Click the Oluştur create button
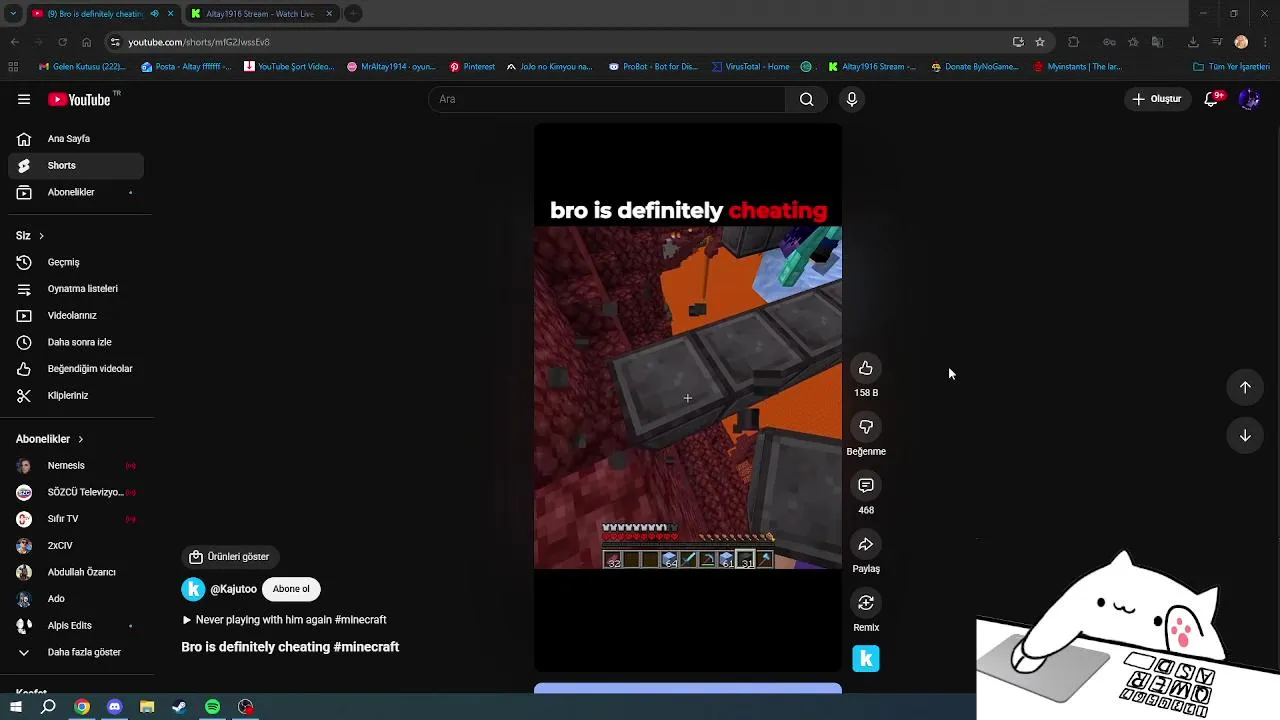 point(1157,99)
